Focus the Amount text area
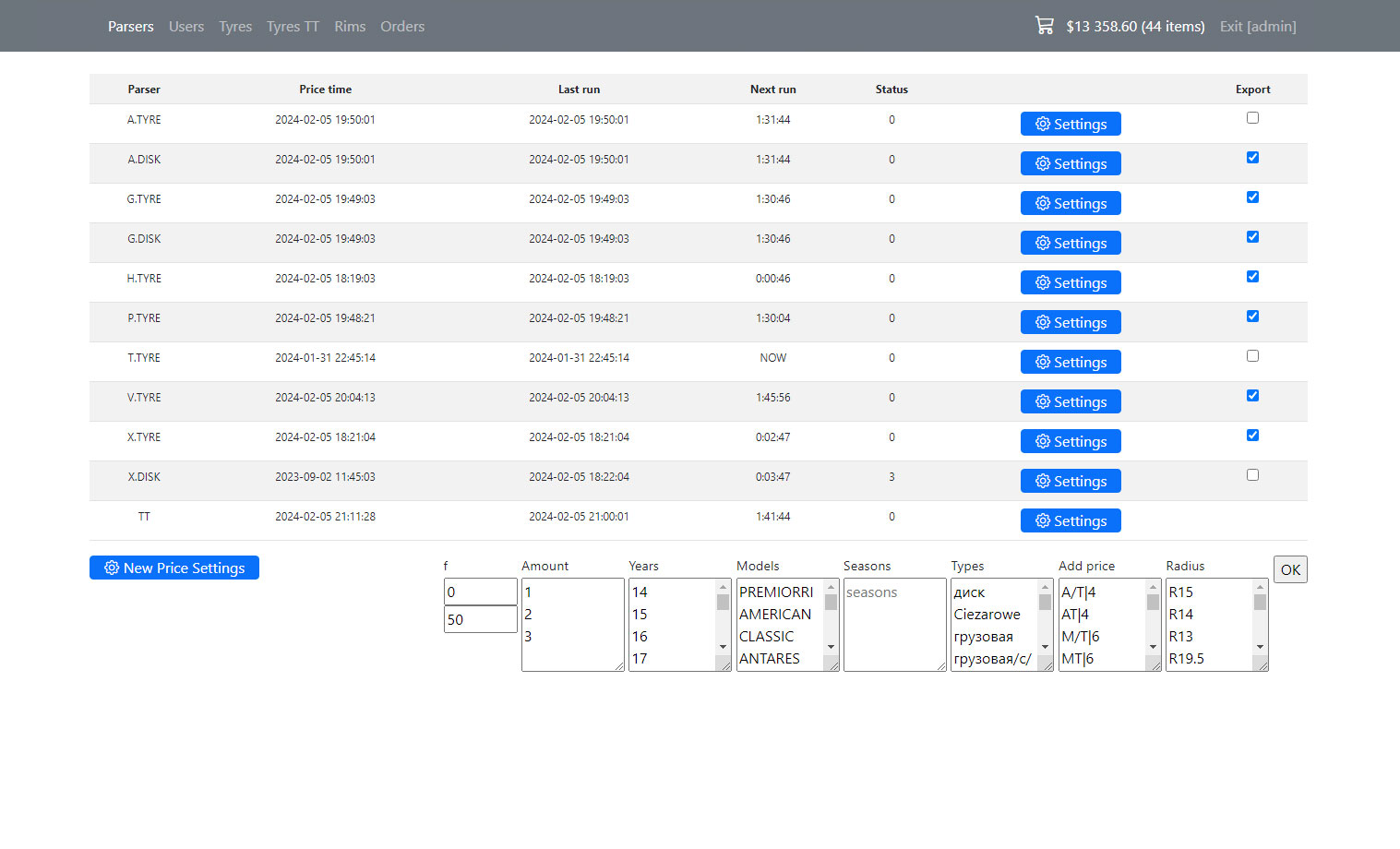 (x=573, y=625)
